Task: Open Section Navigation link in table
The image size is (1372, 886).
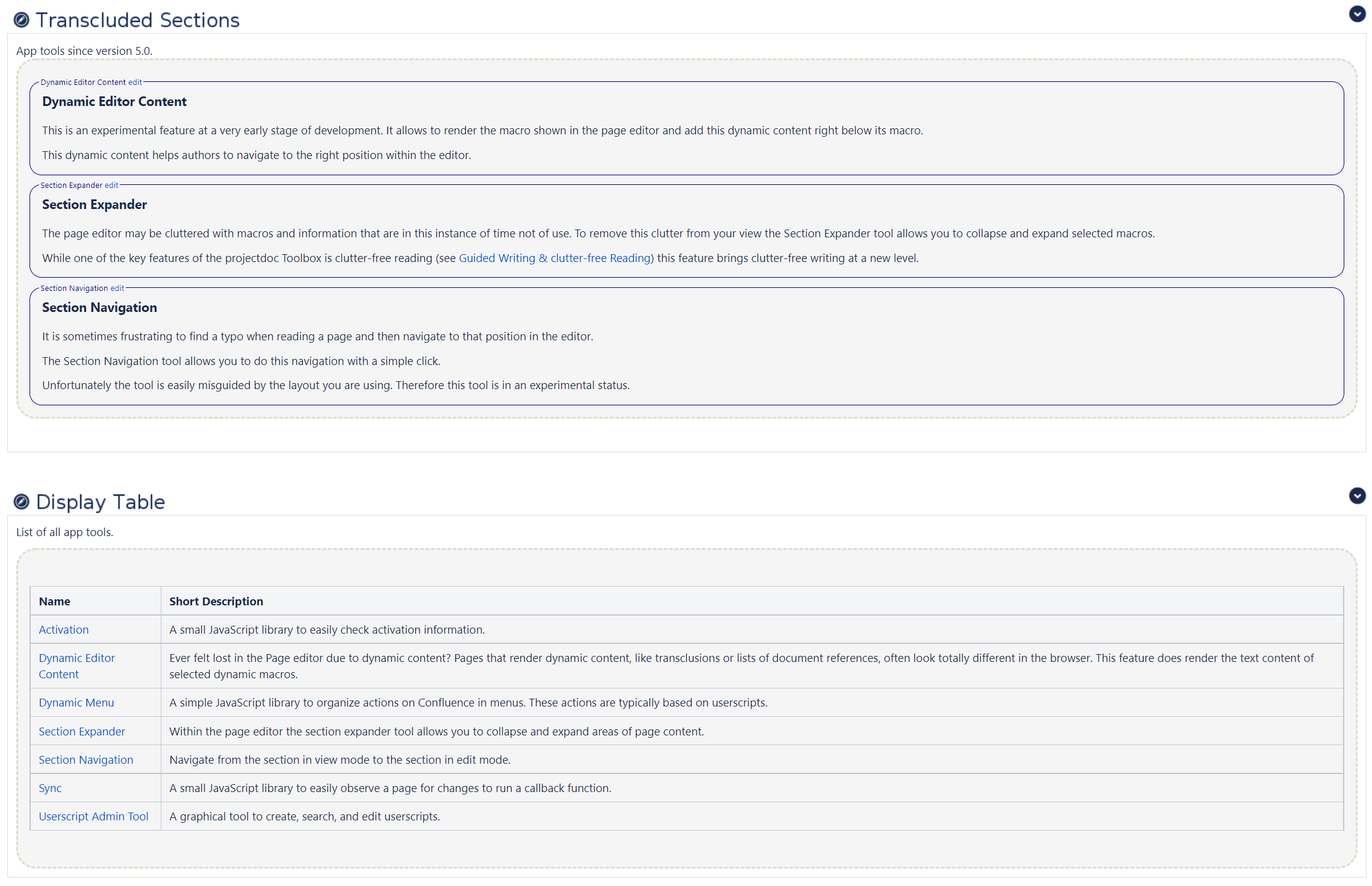Action: point(86,760)
